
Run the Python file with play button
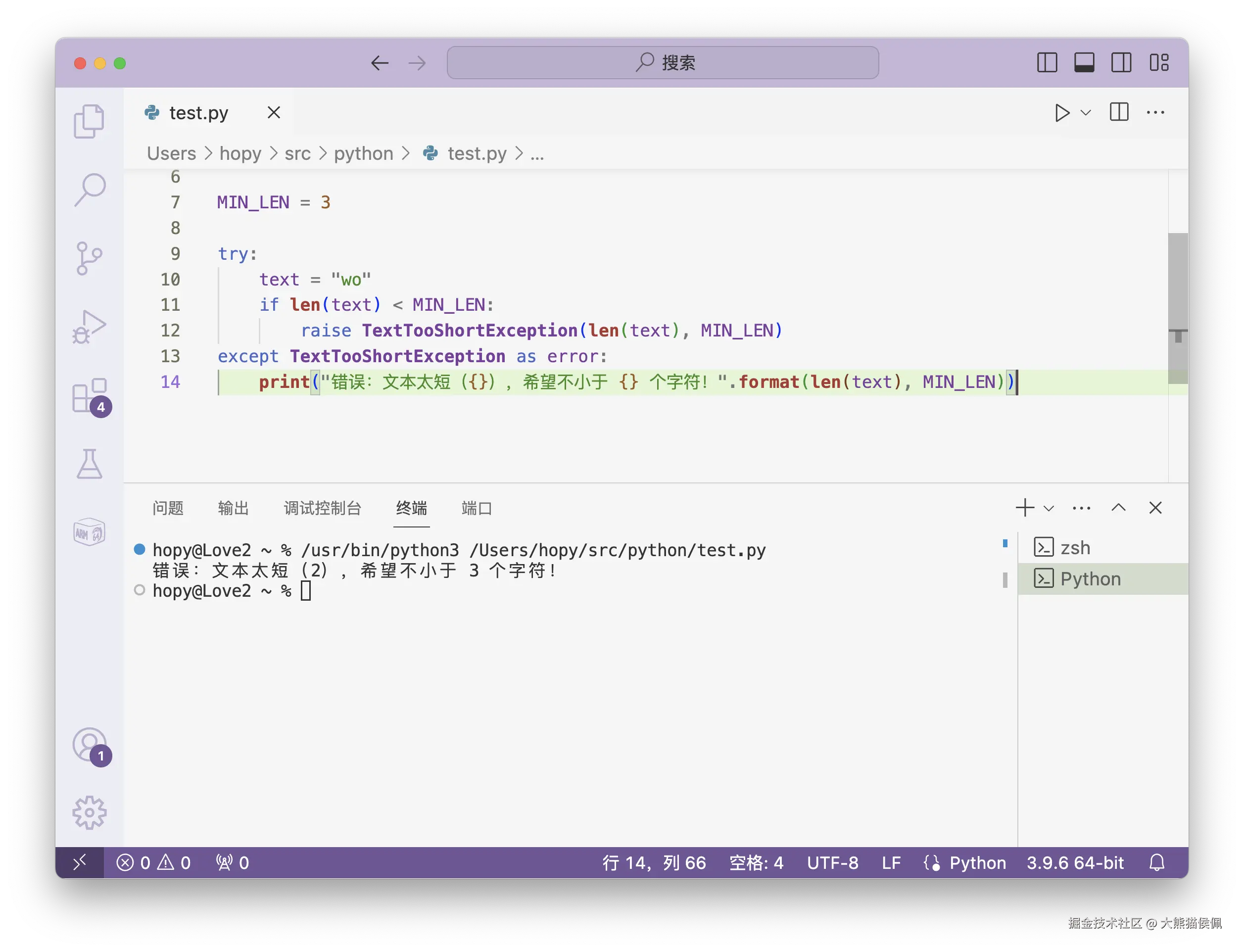pyautogui.click(x=1061, y=113)
